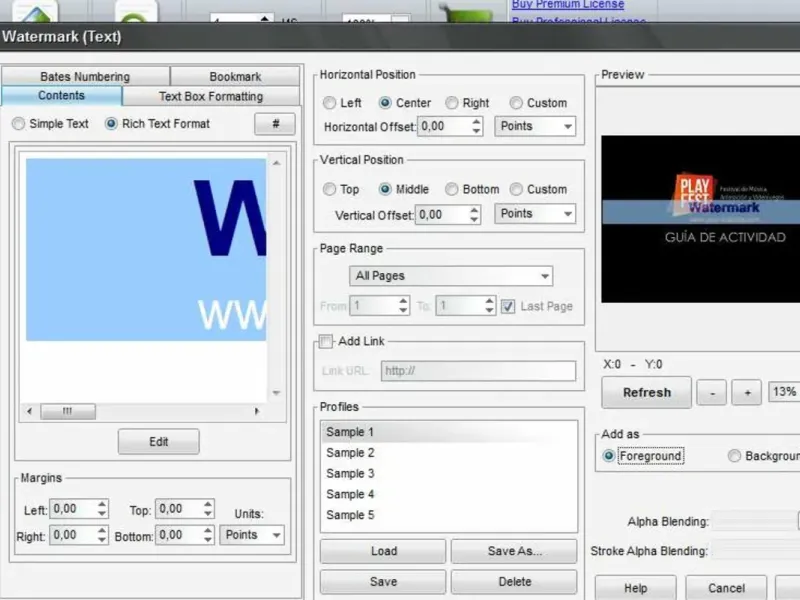Image resolution: width=800 pixels, height=600 pixels.
Task: Click Save profile button
Action: (383, 582)
